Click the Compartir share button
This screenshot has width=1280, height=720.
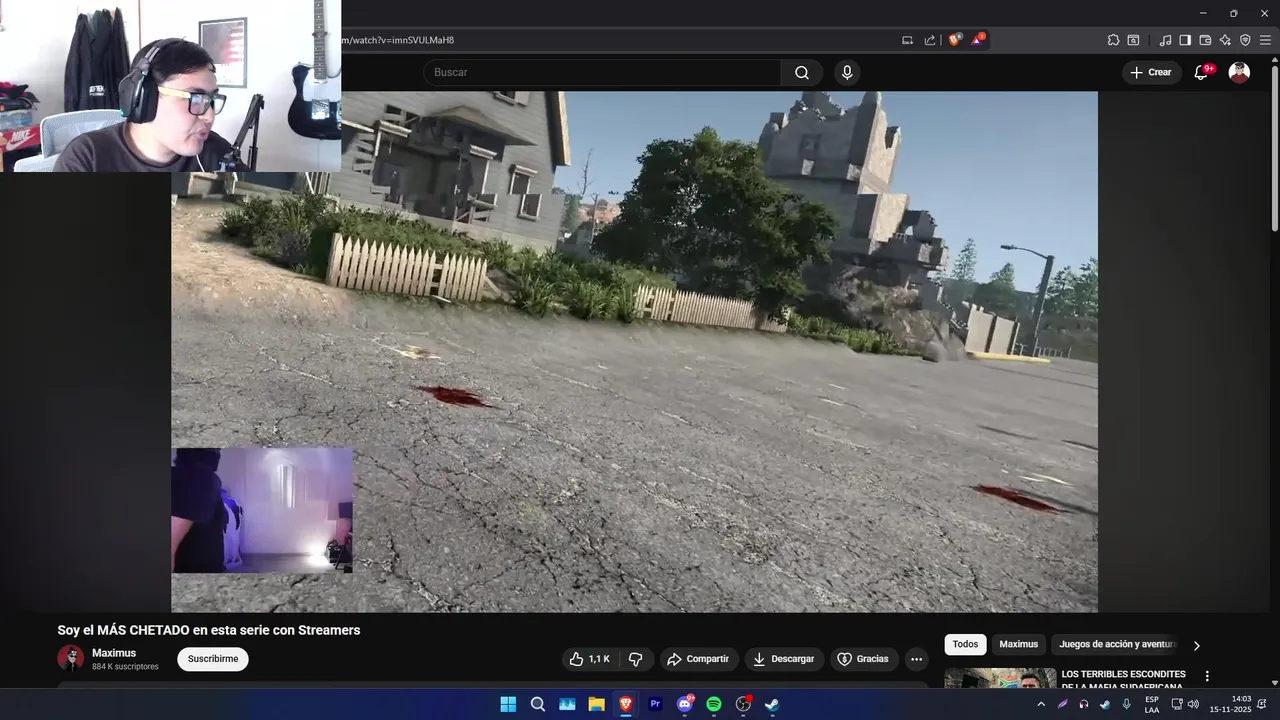pos(698,659)
